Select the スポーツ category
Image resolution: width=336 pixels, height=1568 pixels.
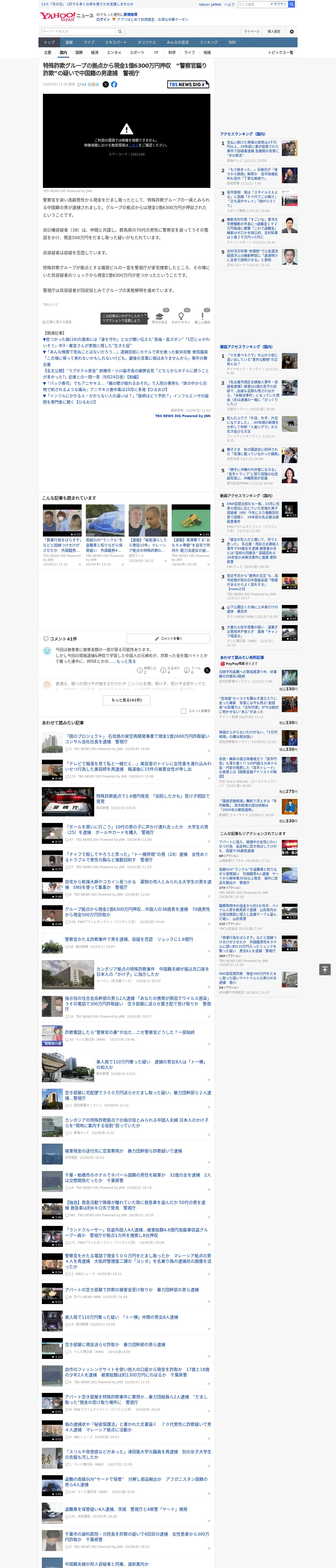[137, 52]
